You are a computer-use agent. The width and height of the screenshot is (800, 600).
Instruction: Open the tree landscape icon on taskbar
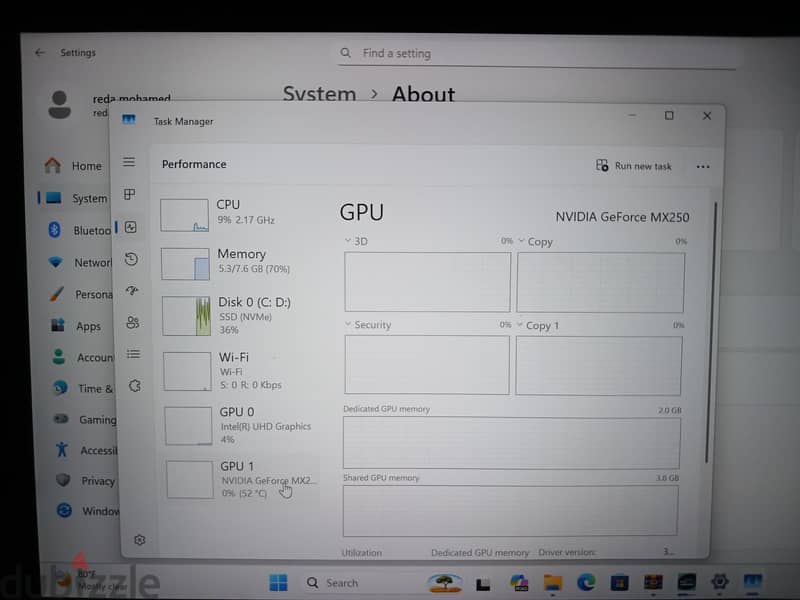point(445,583)
